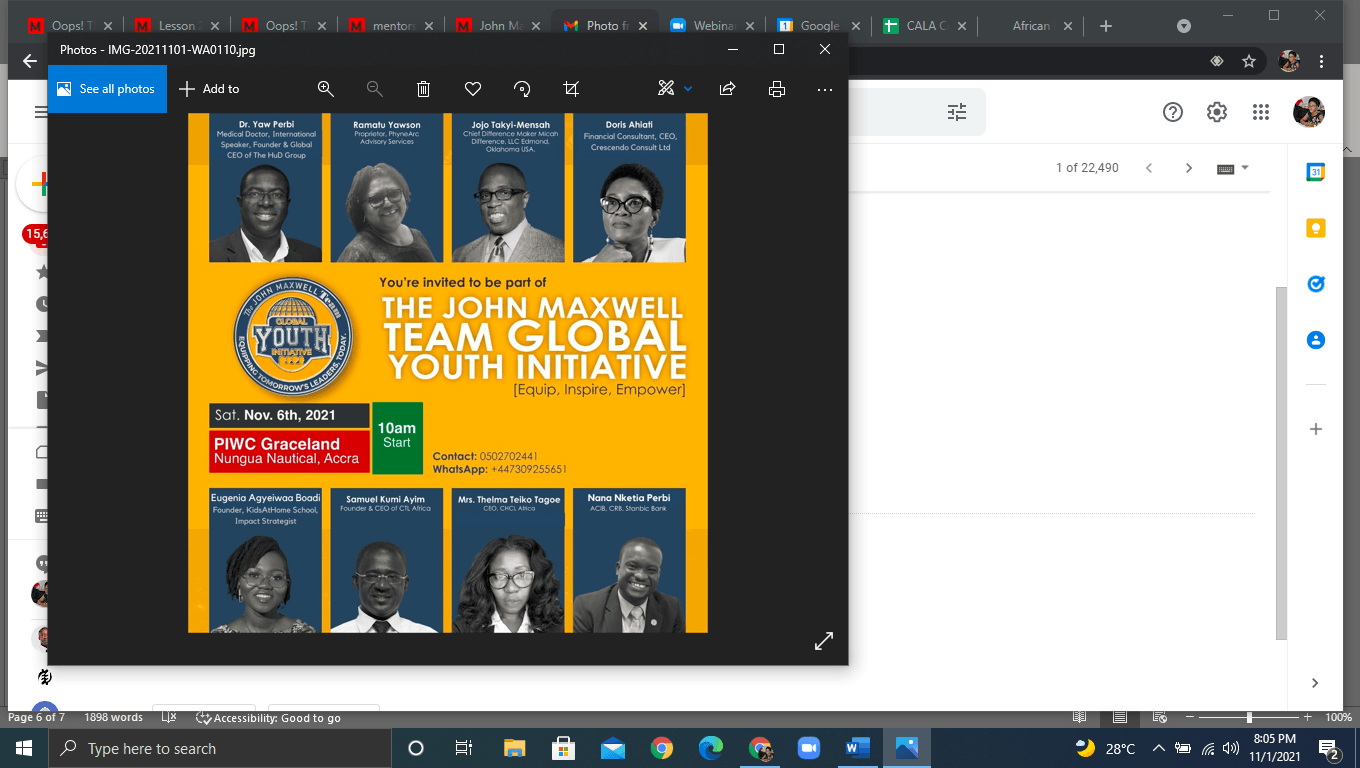Zoom in Word with plus button
Image resolution: width=1360 pixels, height=768 pixels.
[1307, 717]
